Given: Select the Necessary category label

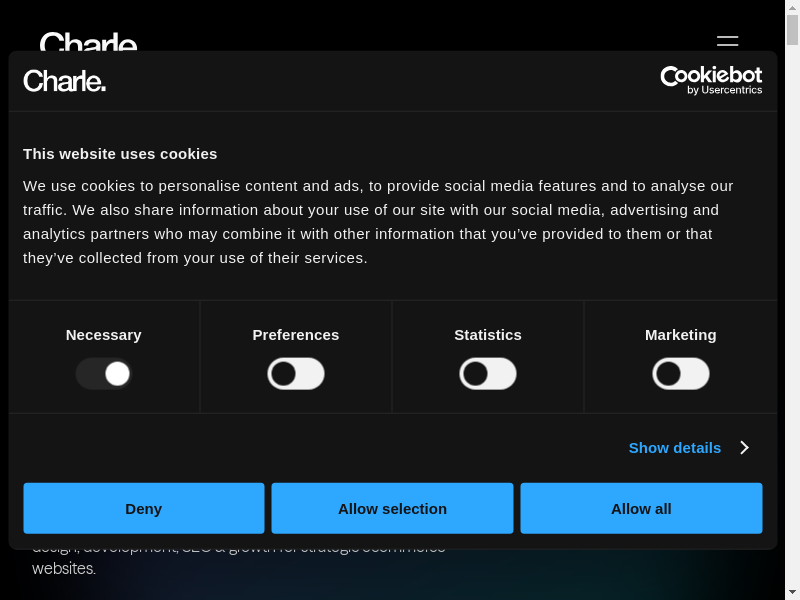Looking at the screenshot, I should pyautogui.click(x=104, y=335).
